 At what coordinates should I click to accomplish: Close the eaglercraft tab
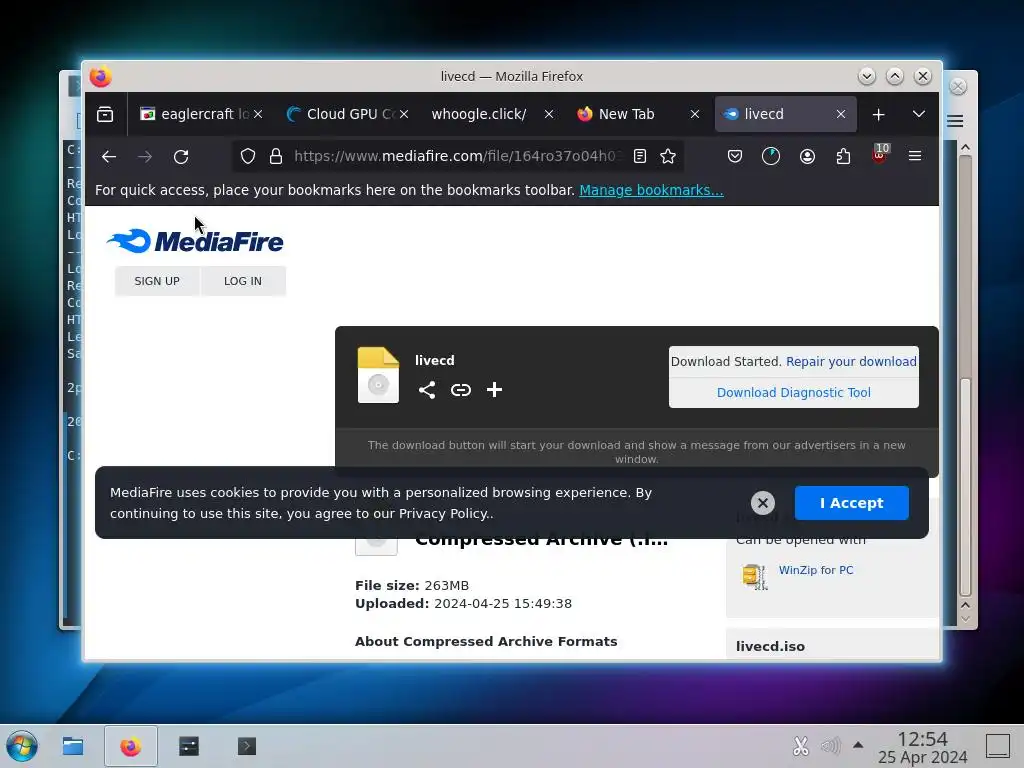click(x=259, y=114)
